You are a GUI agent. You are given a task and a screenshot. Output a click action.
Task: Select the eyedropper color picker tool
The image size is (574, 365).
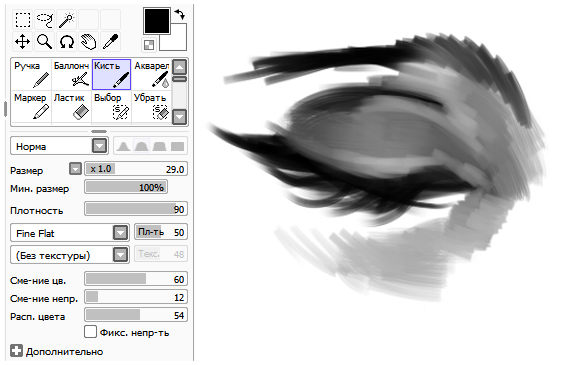111,41
